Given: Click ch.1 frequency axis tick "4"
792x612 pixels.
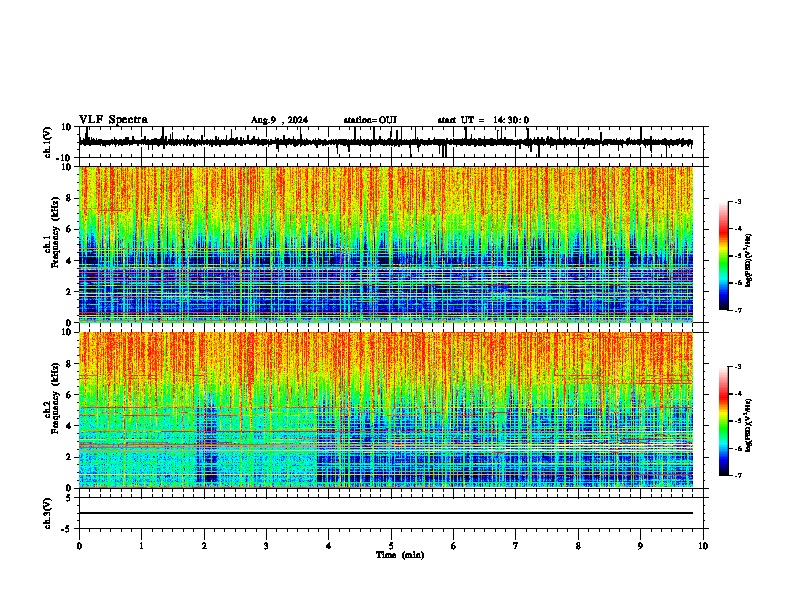Looking at the screenshot, I should click(70, 261).
